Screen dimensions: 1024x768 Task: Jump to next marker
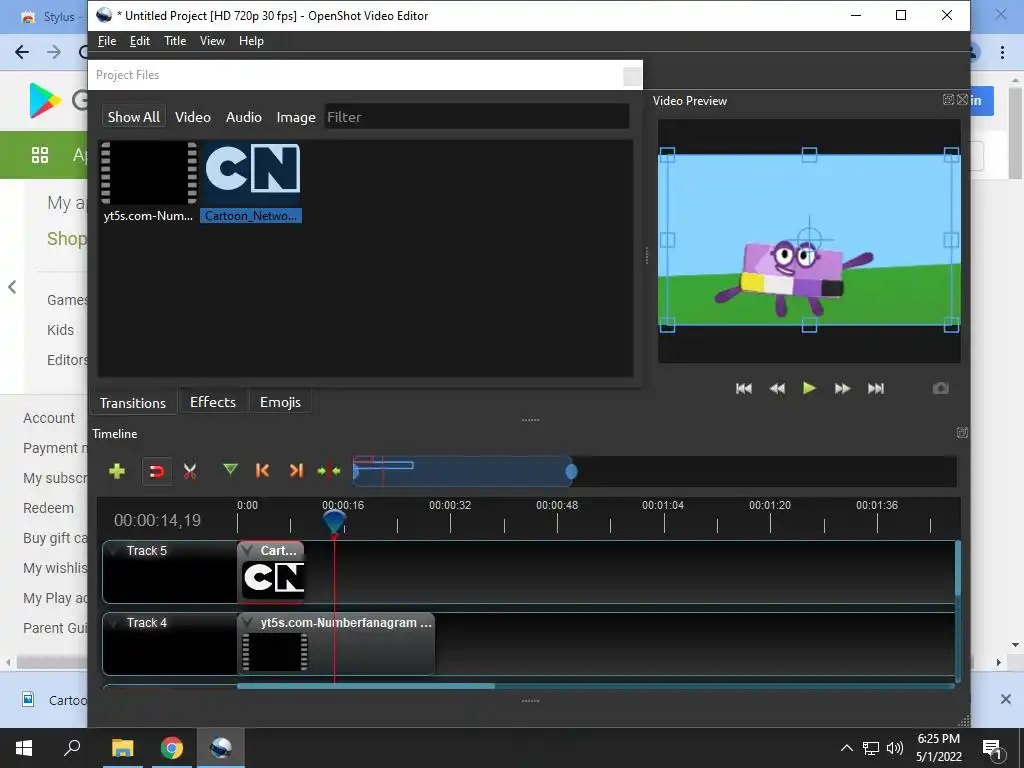point(296,470)
